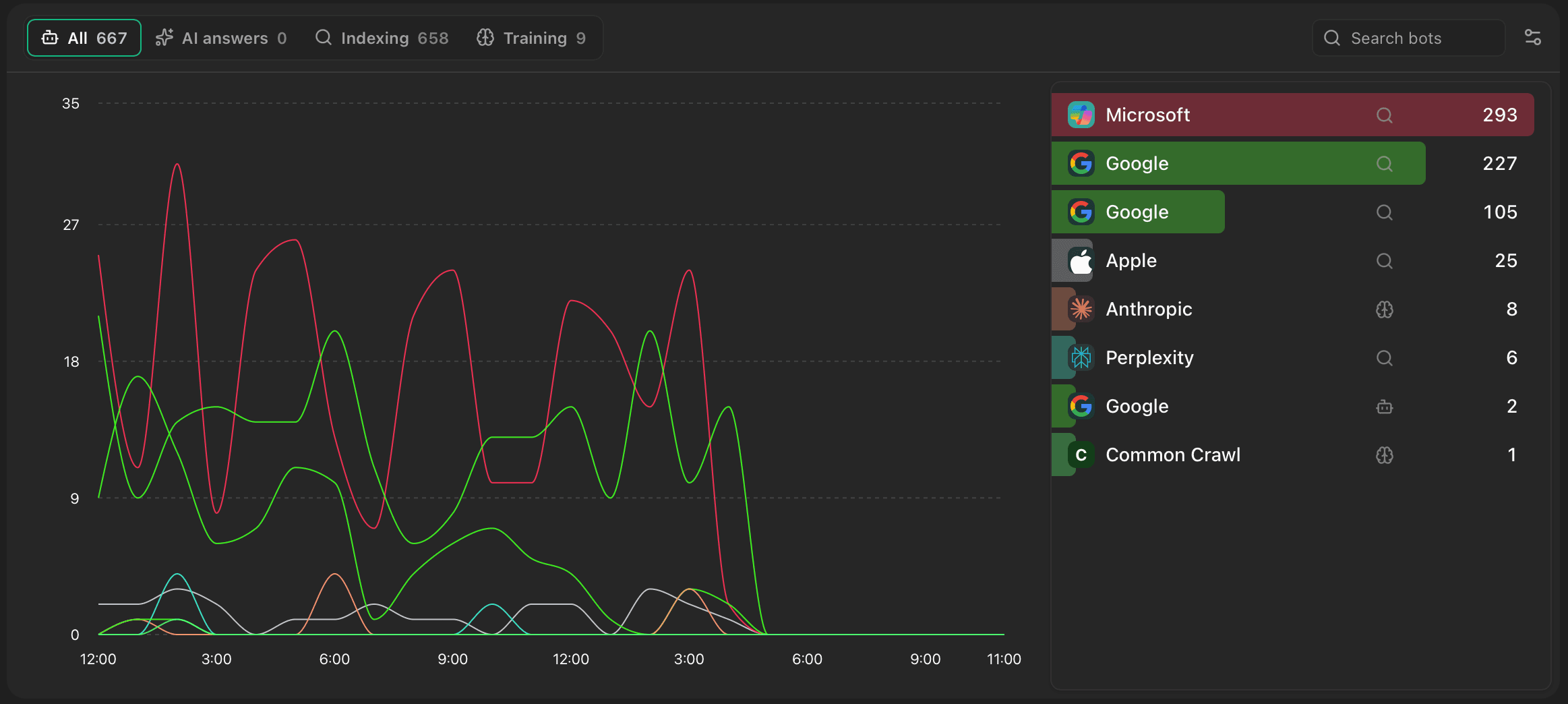Click the 105 count for Google
Image resolution: width=1568 pixels, height=704 pixels.
[1501, 212]
